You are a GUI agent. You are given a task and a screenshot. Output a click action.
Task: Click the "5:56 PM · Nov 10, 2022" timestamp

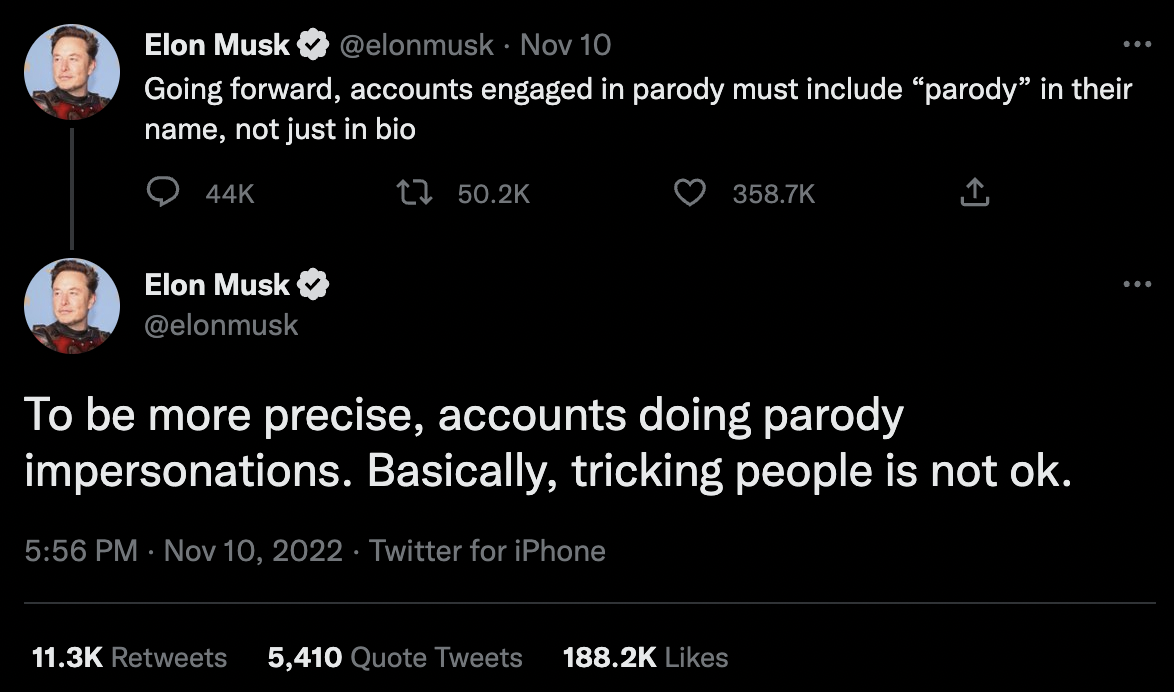(x=183, y=550)
